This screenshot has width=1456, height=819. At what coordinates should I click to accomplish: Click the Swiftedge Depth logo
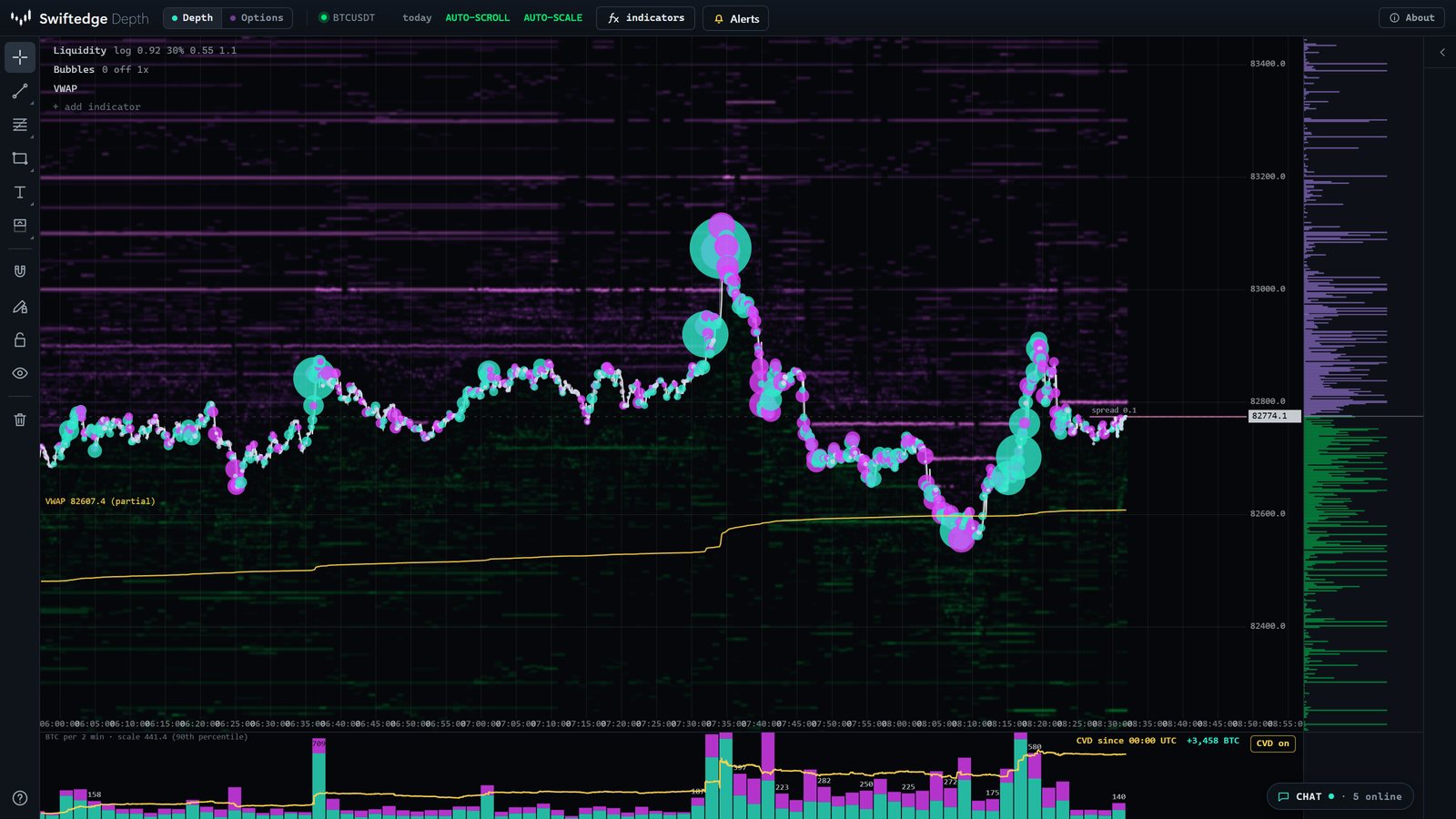tap(79, 18)
